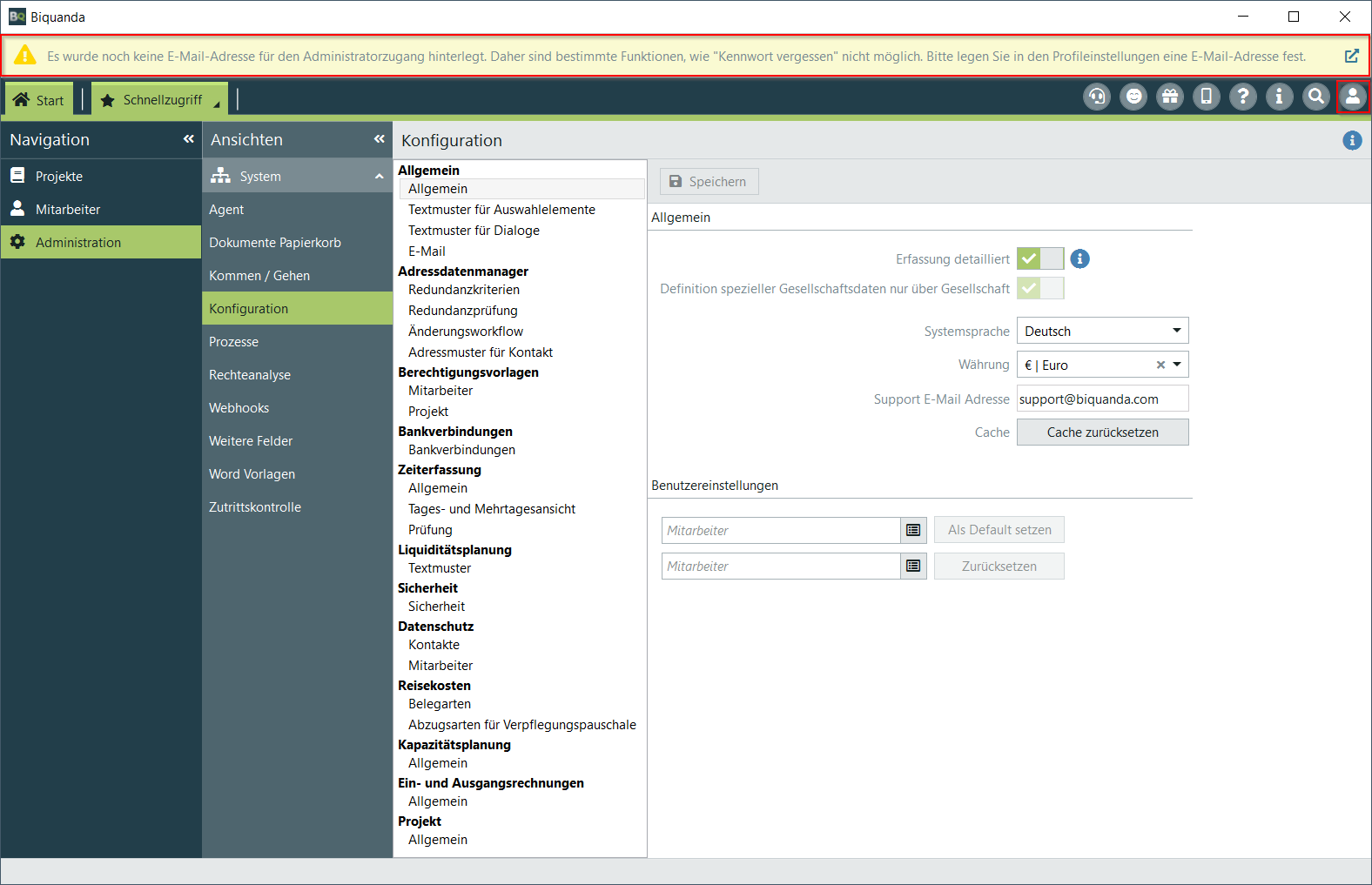
Task: Select Webhooks in the Ansichten menu
Action: tap(239, 408)
